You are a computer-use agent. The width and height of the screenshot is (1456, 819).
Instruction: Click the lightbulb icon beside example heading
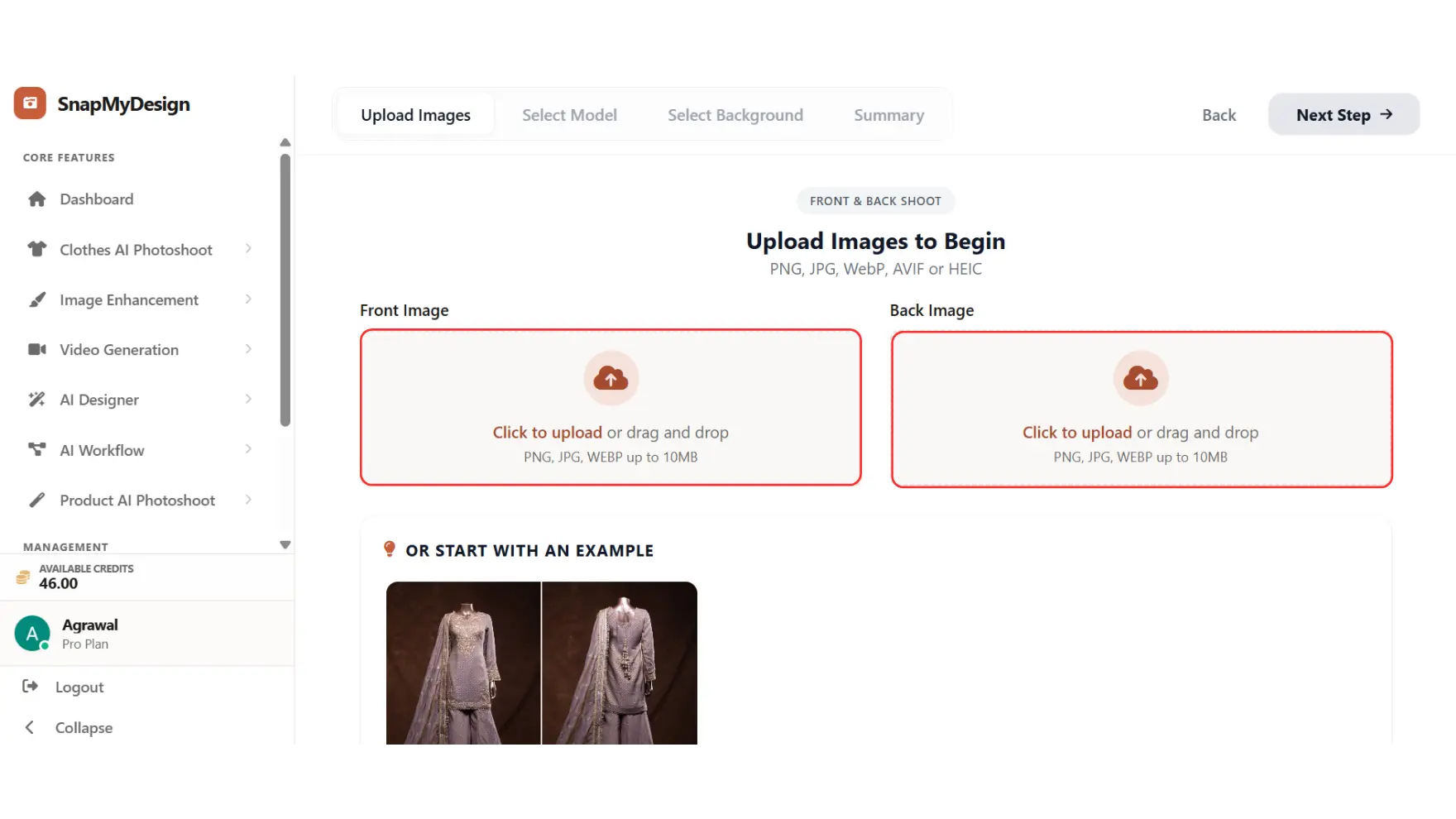click(390, 549)
